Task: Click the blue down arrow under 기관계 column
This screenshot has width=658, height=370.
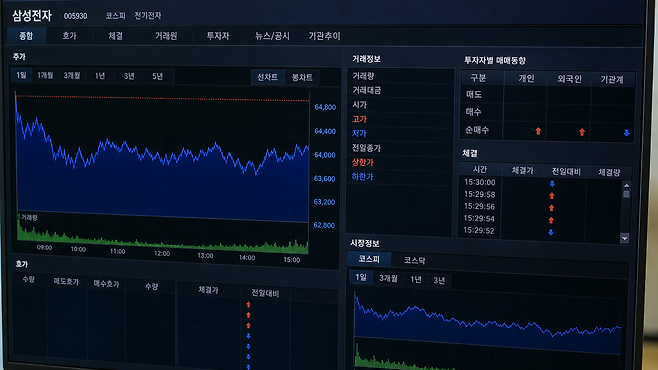Action: [626, 133]
